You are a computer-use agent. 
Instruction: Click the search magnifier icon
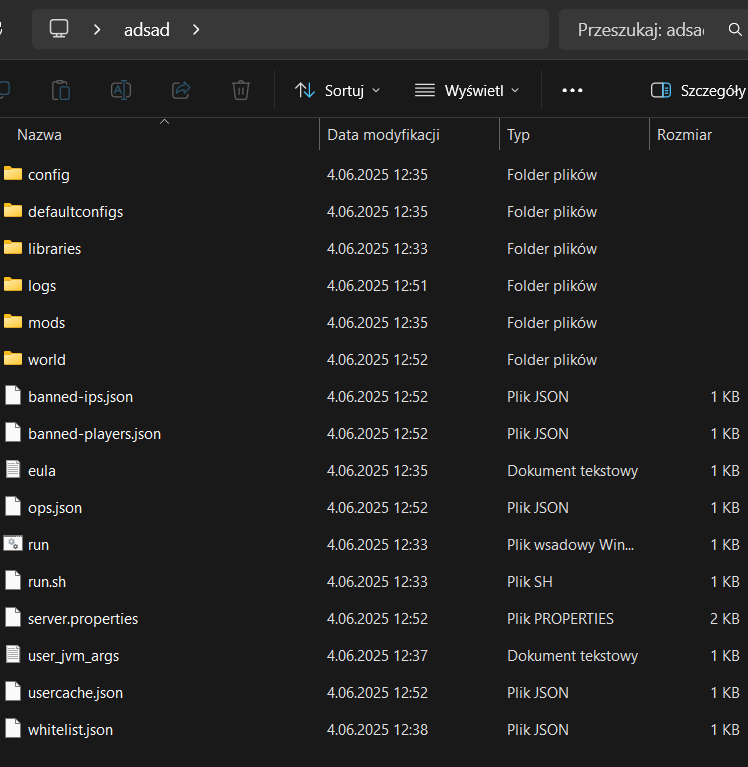tap(735, 29)
